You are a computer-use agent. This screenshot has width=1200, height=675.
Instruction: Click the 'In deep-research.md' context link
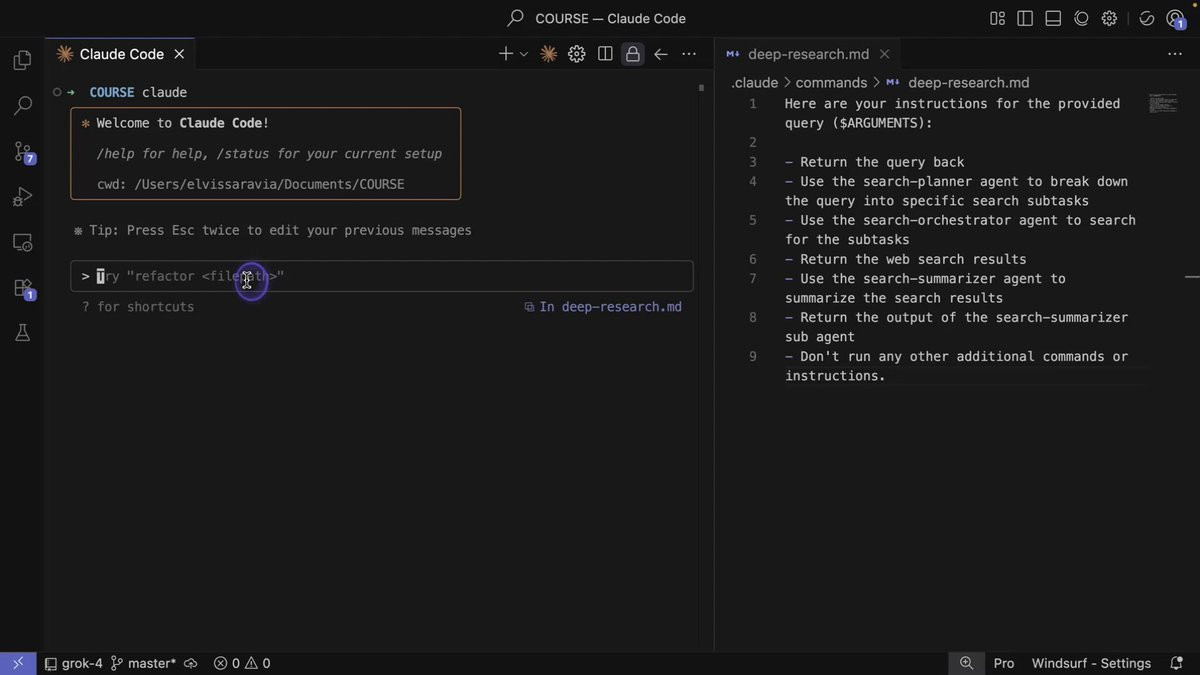[603, 307]
